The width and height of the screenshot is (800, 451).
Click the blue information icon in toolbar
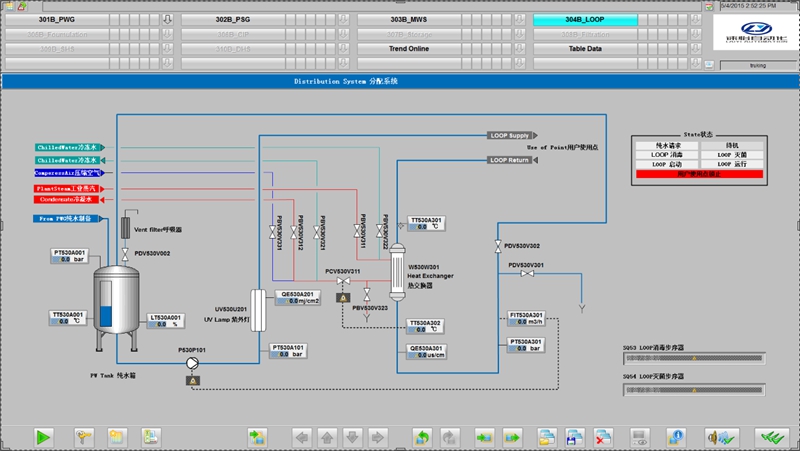coord(677,437)
